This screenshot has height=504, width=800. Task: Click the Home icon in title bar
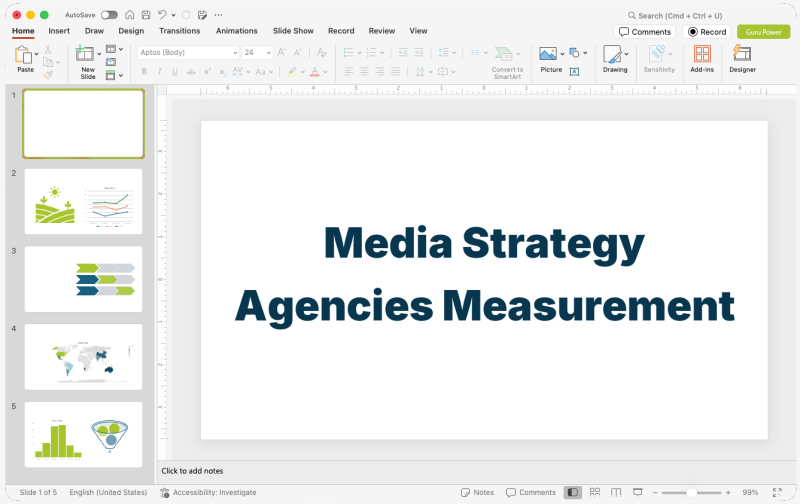pos(130,15)
